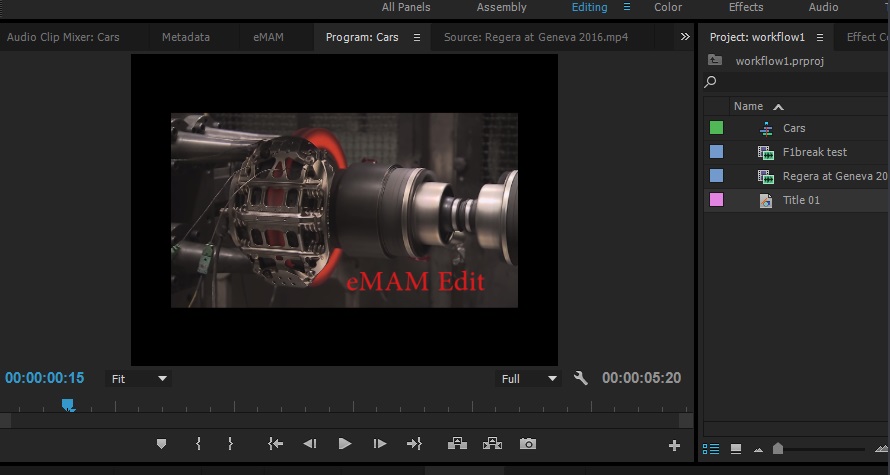This screenshot has height=475, width=890.
Task: Open the Source: Regera at Geneva tab
Action: (x=536, y=37)
